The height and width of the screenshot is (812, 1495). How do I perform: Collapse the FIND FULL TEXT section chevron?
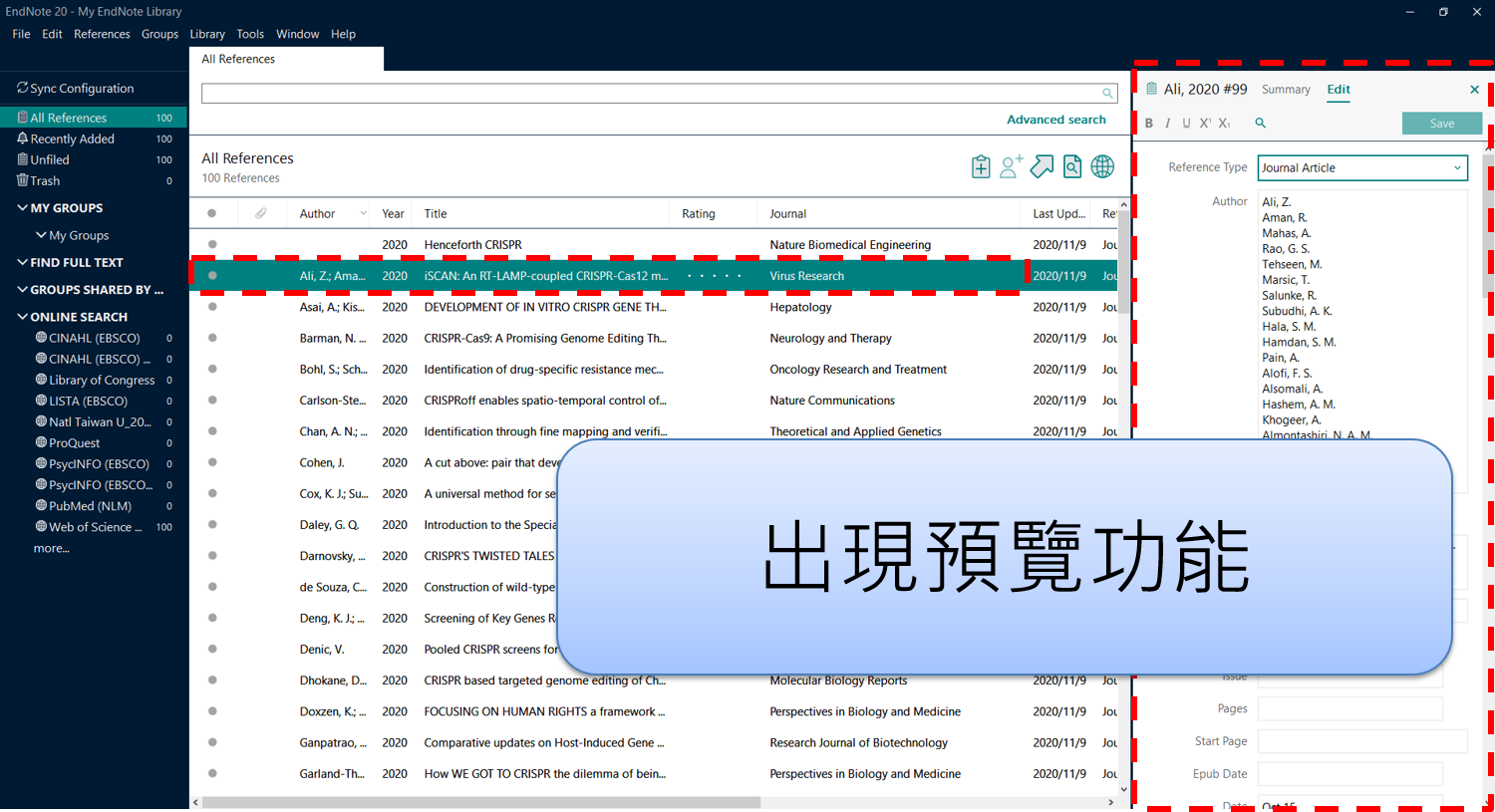(22, 262)
